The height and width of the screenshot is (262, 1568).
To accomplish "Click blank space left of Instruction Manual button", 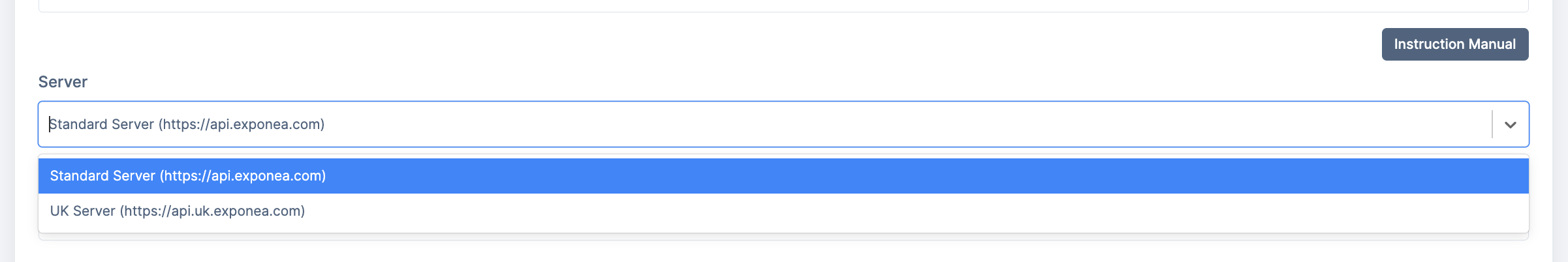I will point(979,44).
